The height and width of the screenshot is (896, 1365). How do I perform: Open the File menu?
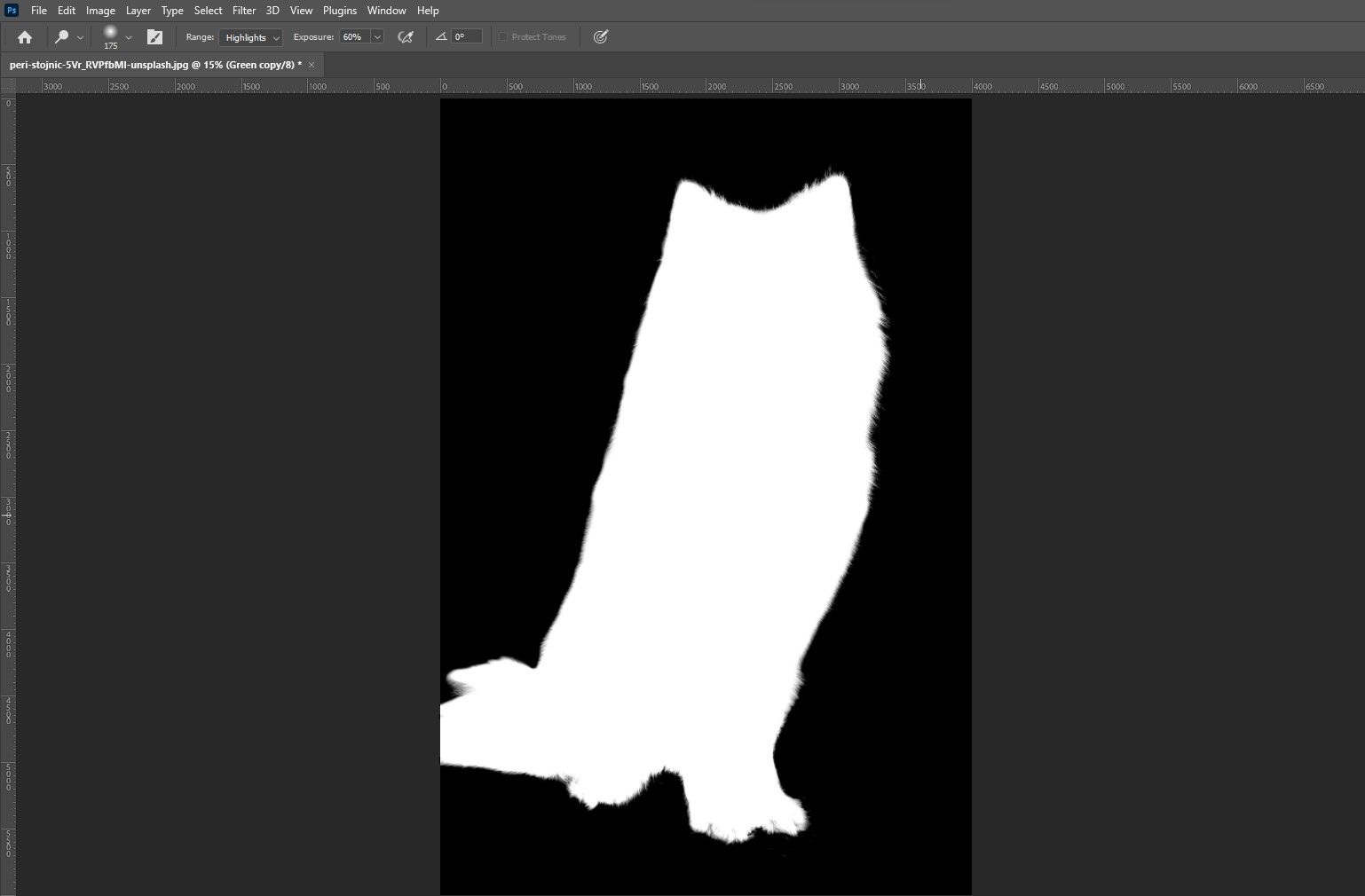pyautogui.click(x=39, y=11)
